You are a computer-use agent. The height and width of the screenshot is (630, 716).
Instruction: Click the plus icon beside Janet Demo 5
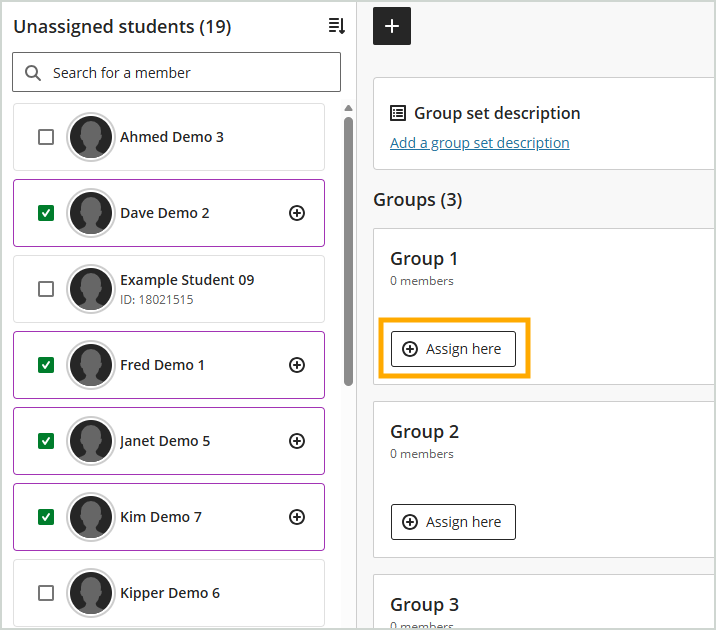pyautogui.click(x=297, y=441)
